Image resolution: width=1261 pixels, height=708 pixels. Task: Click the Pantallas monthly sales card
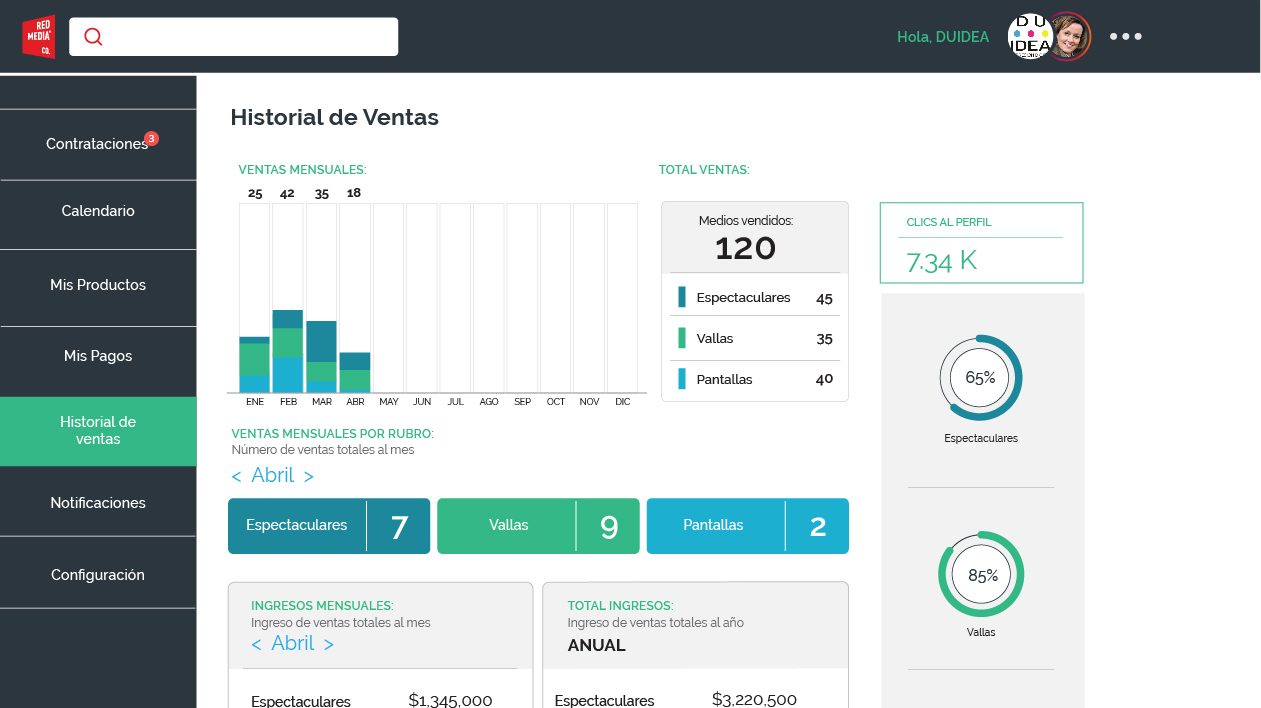pos(747,526)
